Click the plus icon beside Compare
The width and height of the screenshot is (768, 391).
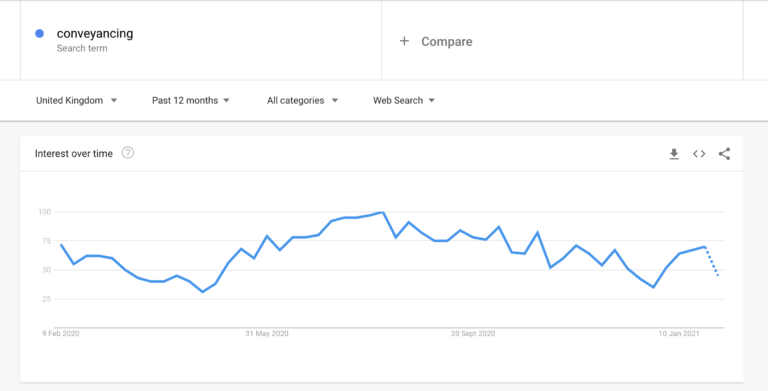[x=404, y=41]
